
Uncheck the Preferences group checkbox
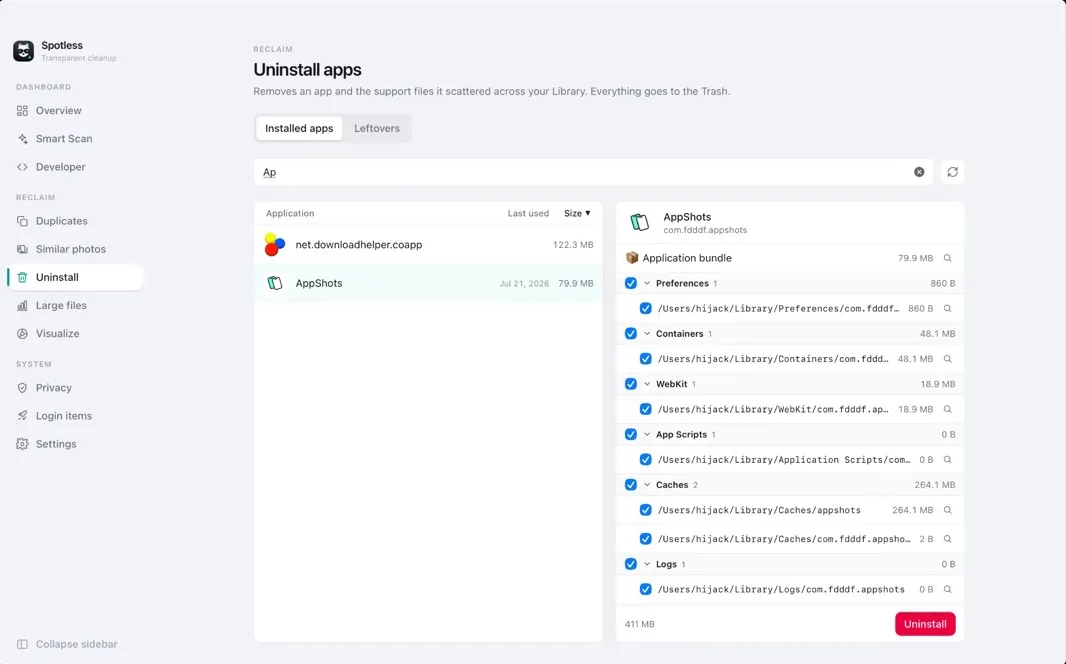pyautogui.click(x=631, y=283)
